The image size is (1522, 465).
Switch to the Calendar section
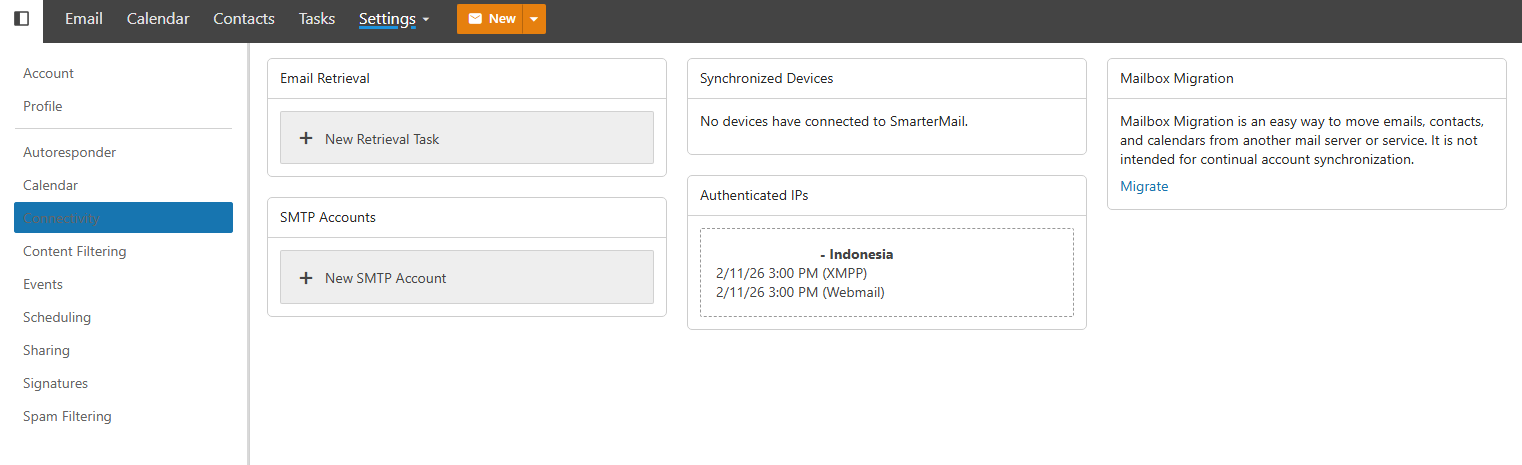158,19
